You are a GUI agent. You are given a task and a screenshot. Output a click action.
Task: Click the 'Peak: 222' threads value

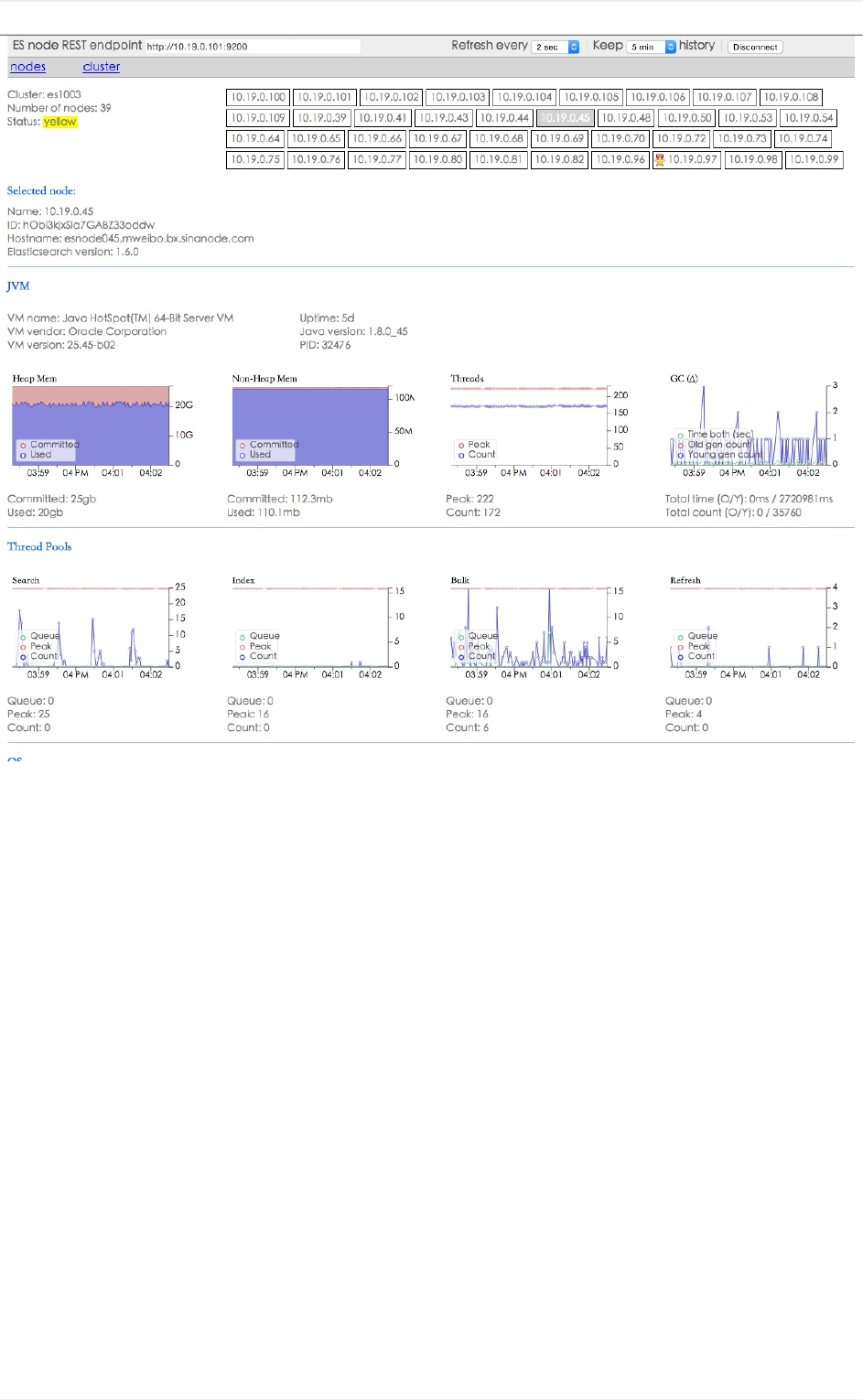(470, 499)
